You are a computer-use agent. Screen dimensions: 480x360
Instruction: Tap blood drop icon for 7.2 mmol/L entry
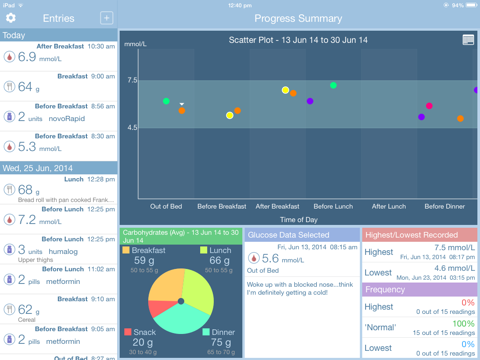point(10,220)
